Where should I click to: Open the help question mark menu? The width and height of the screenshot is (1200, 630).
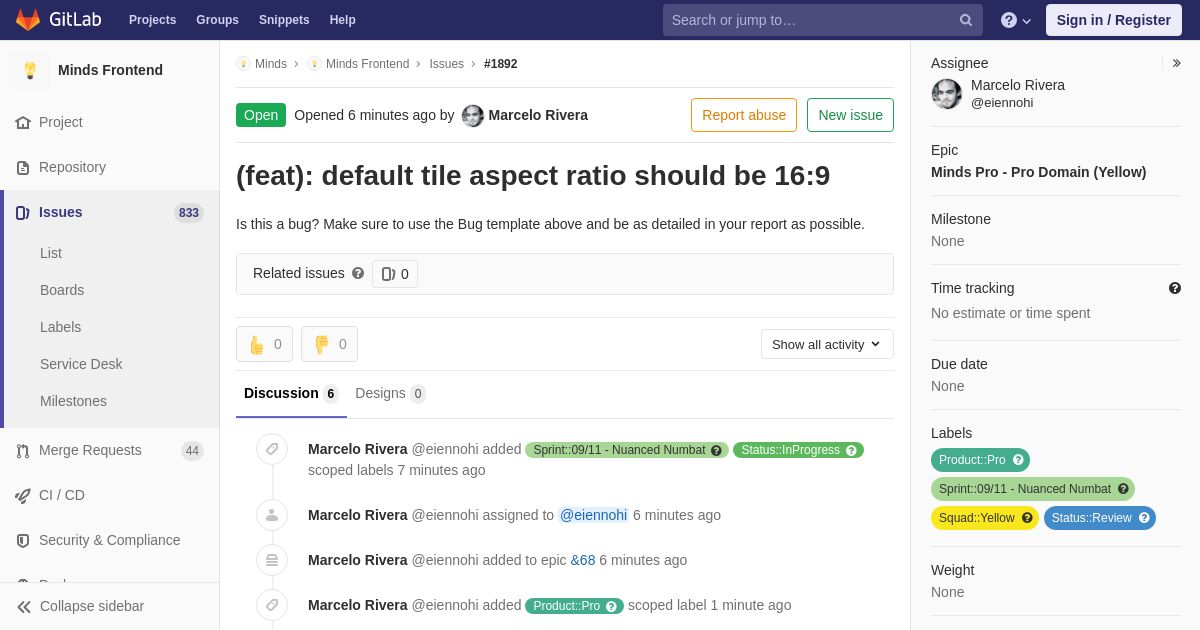(x=1016, y=20)
